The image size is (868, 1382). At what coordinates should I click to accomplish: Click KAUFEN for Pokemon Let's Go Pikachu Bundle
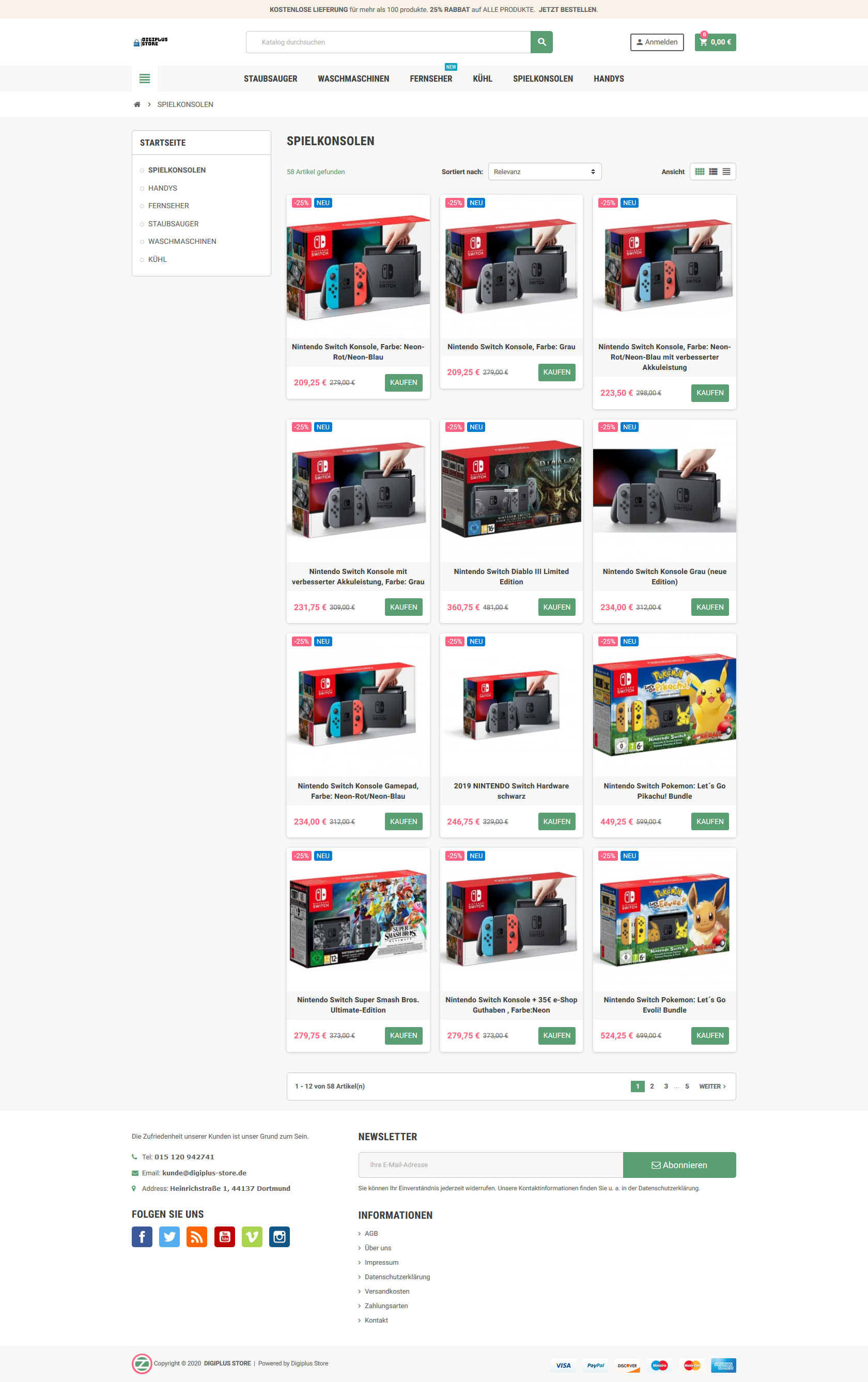pyautogui.click(x=709, y=822)
